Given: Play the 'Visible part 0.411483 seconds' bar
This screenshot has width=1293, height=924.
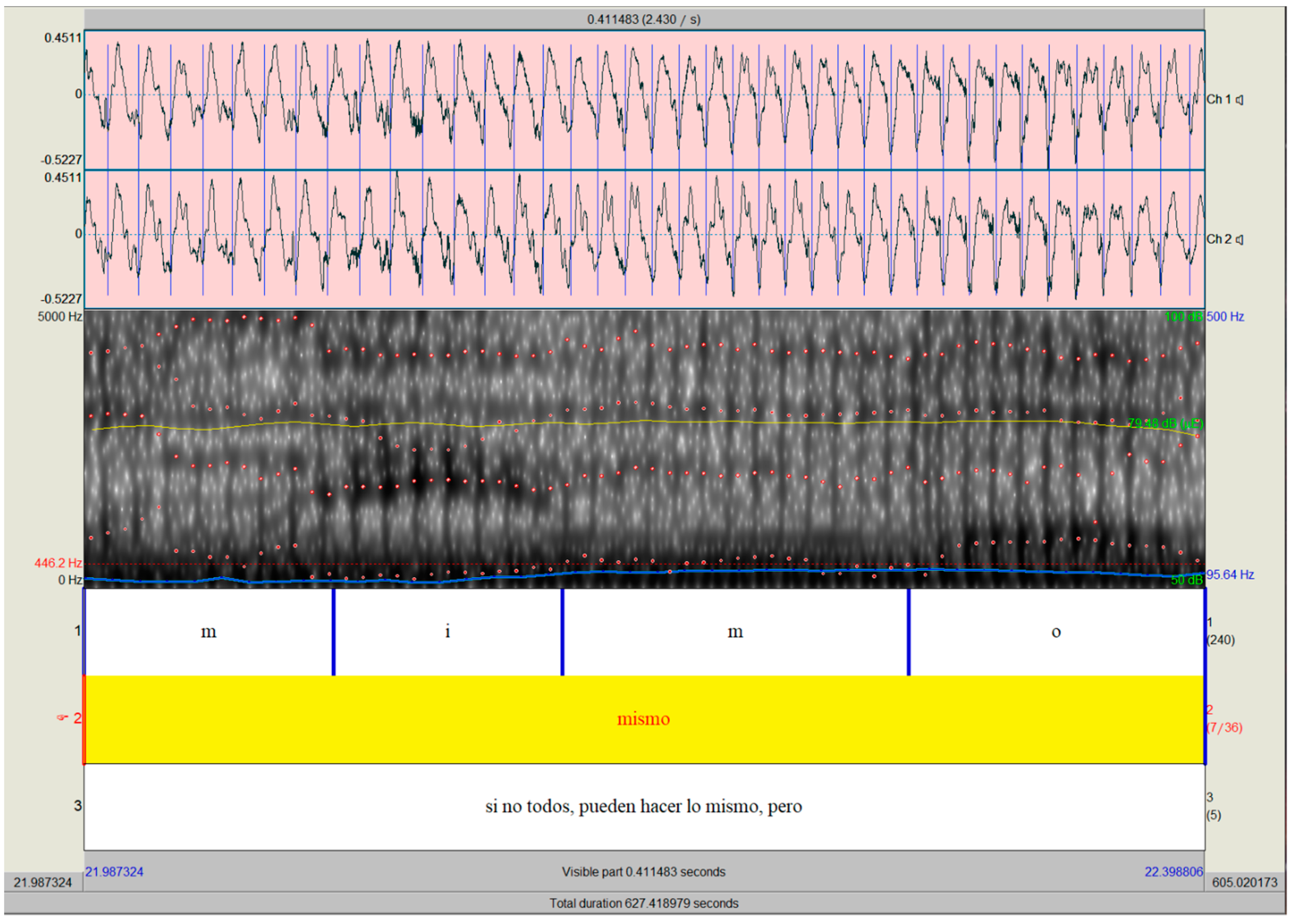Looking at the screenshot, I should point(643,872).
